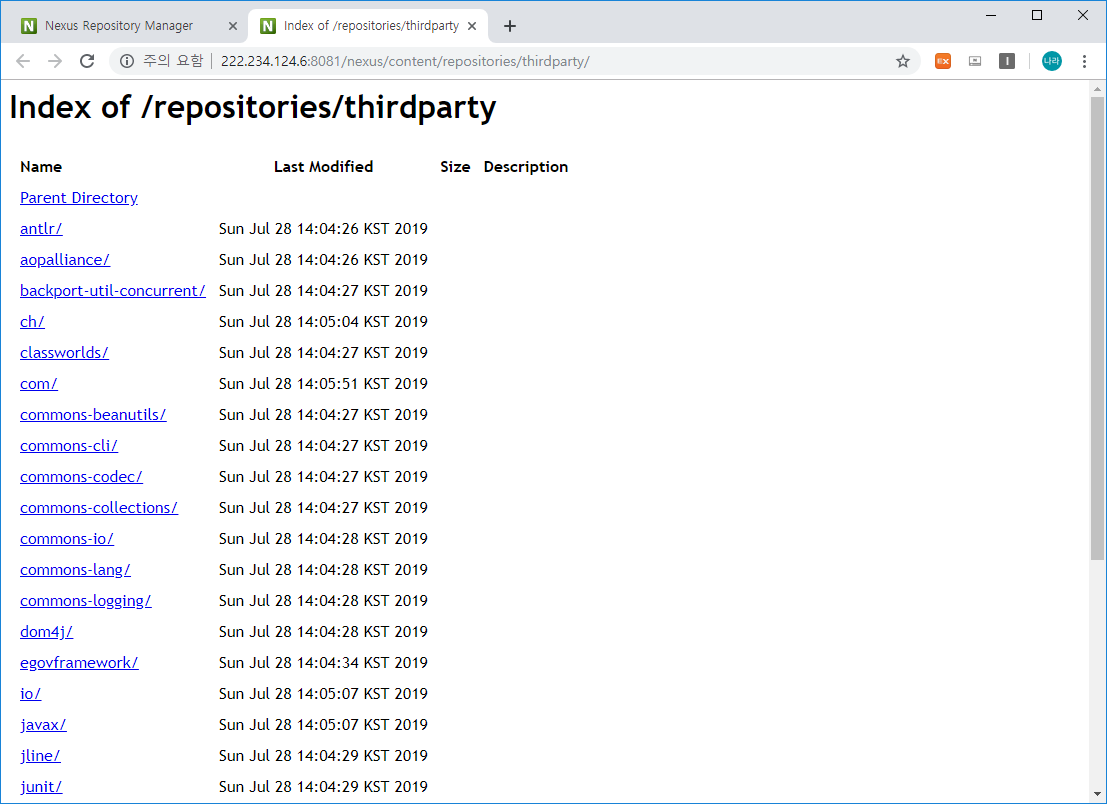Screen dimensions: 1107x804
Task: Open the classworlds/ directory link
Action: pyautogui.click(x=64, y=353)
